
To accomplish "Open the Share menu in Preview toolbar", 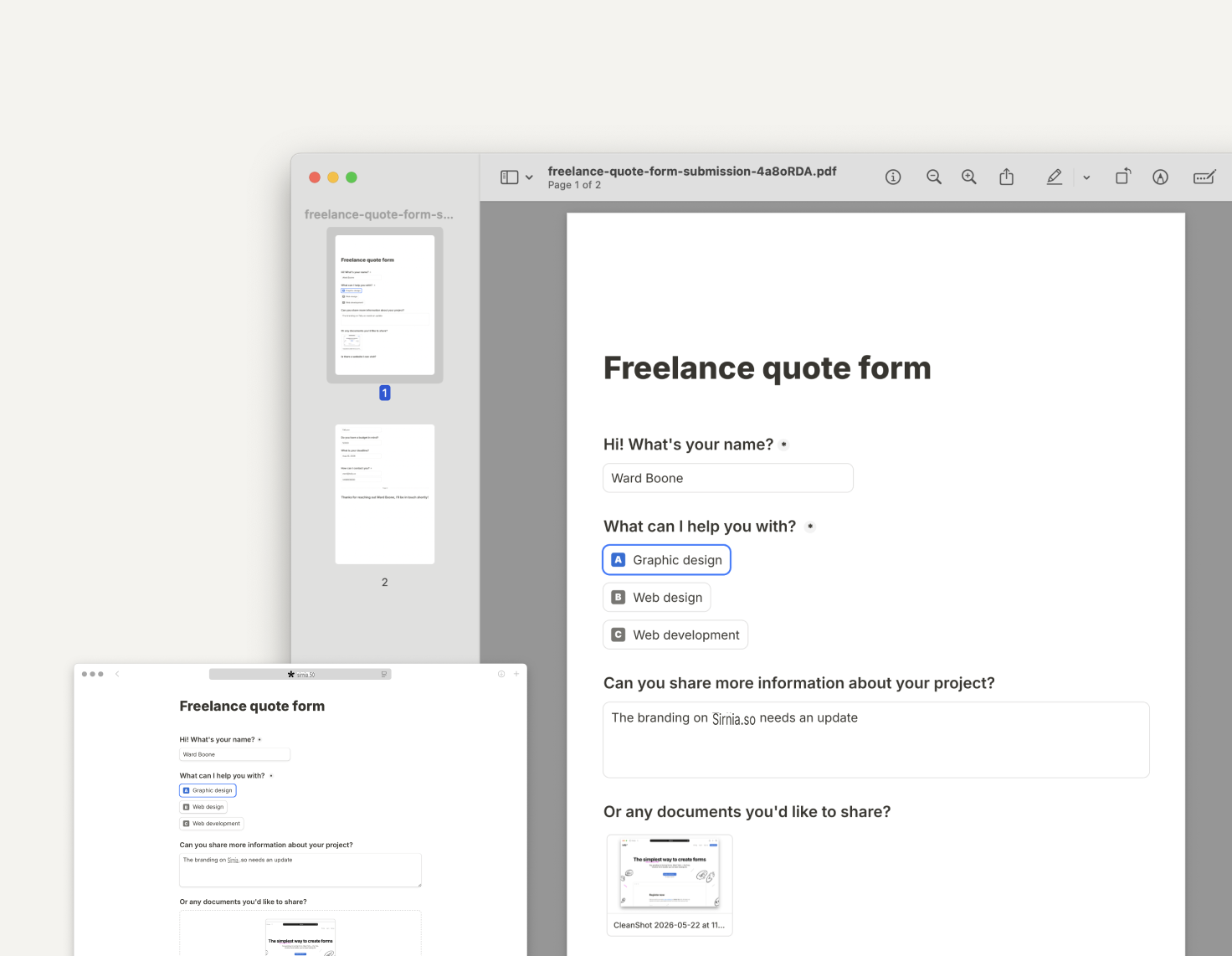I will (x=1007, y=177).
